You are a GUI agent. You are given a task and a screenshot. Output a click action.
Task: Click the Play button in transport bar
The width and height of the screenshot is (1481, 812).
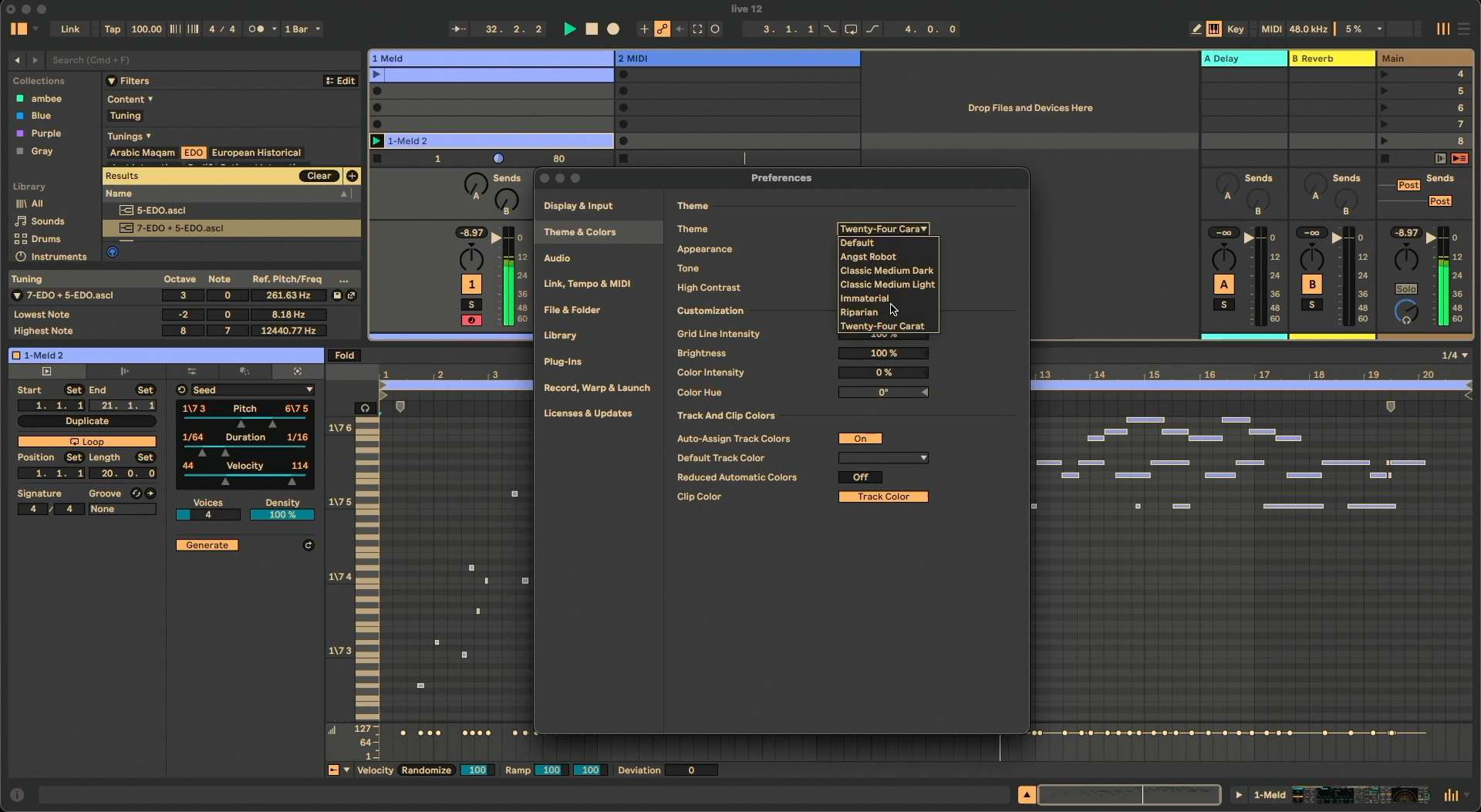coord(569,29)
